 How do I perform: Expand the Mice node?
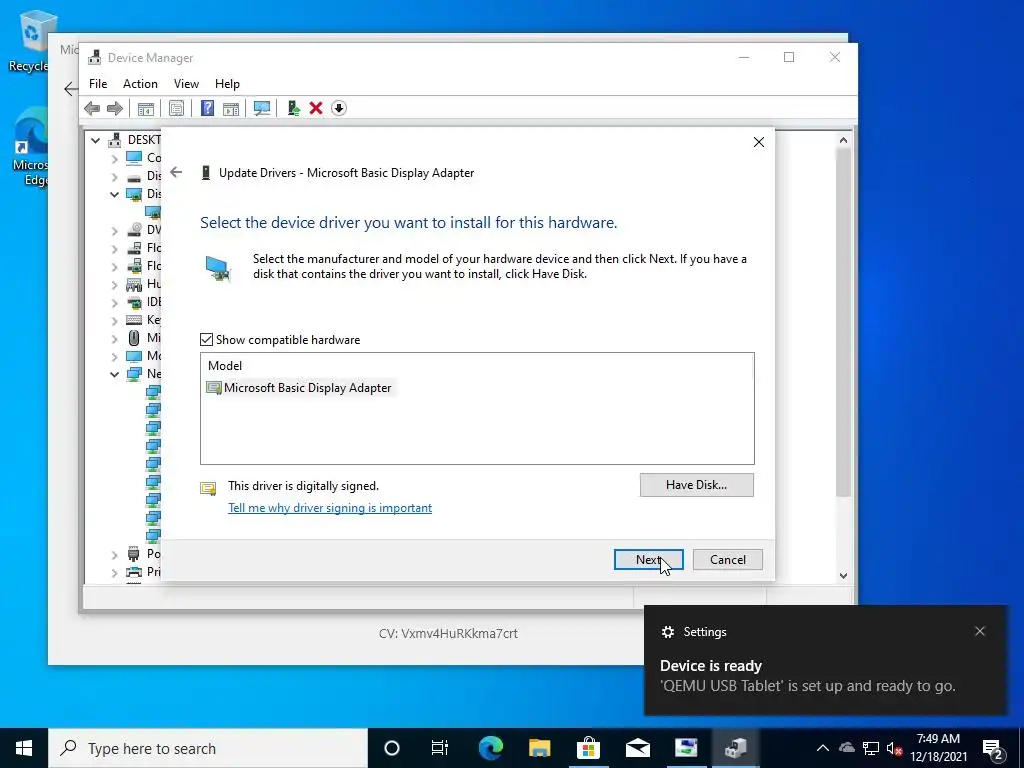pyautogui.click(x=115, y=338)
